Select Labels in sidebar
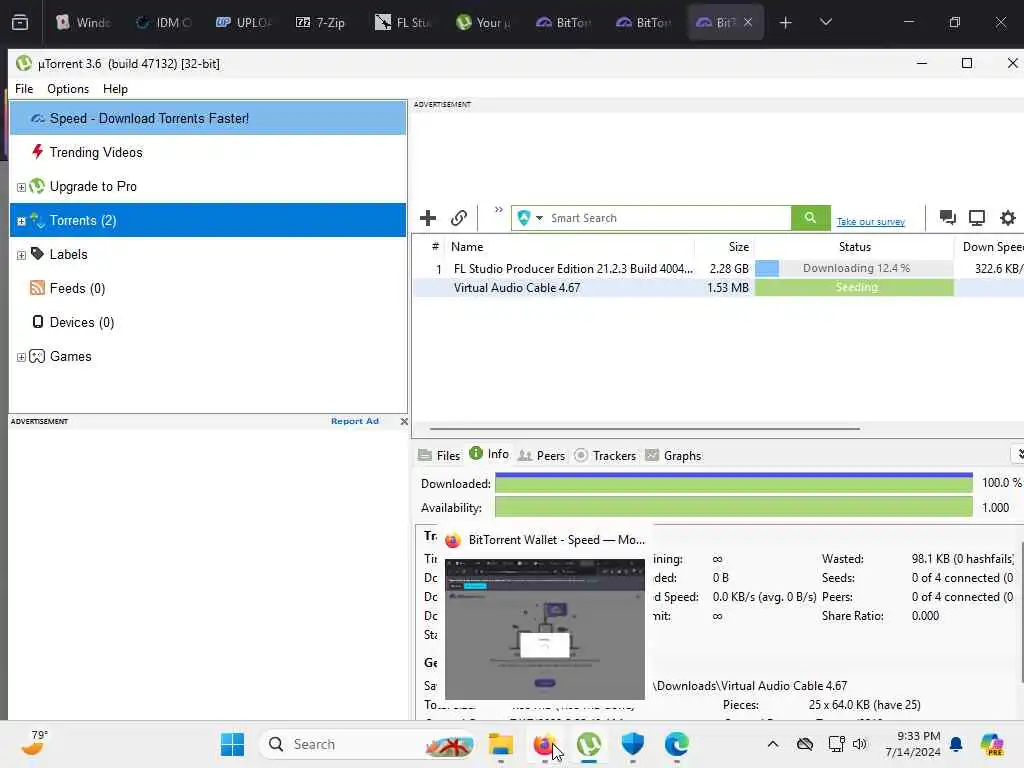 pyautogui.click(x=208, y=254)
